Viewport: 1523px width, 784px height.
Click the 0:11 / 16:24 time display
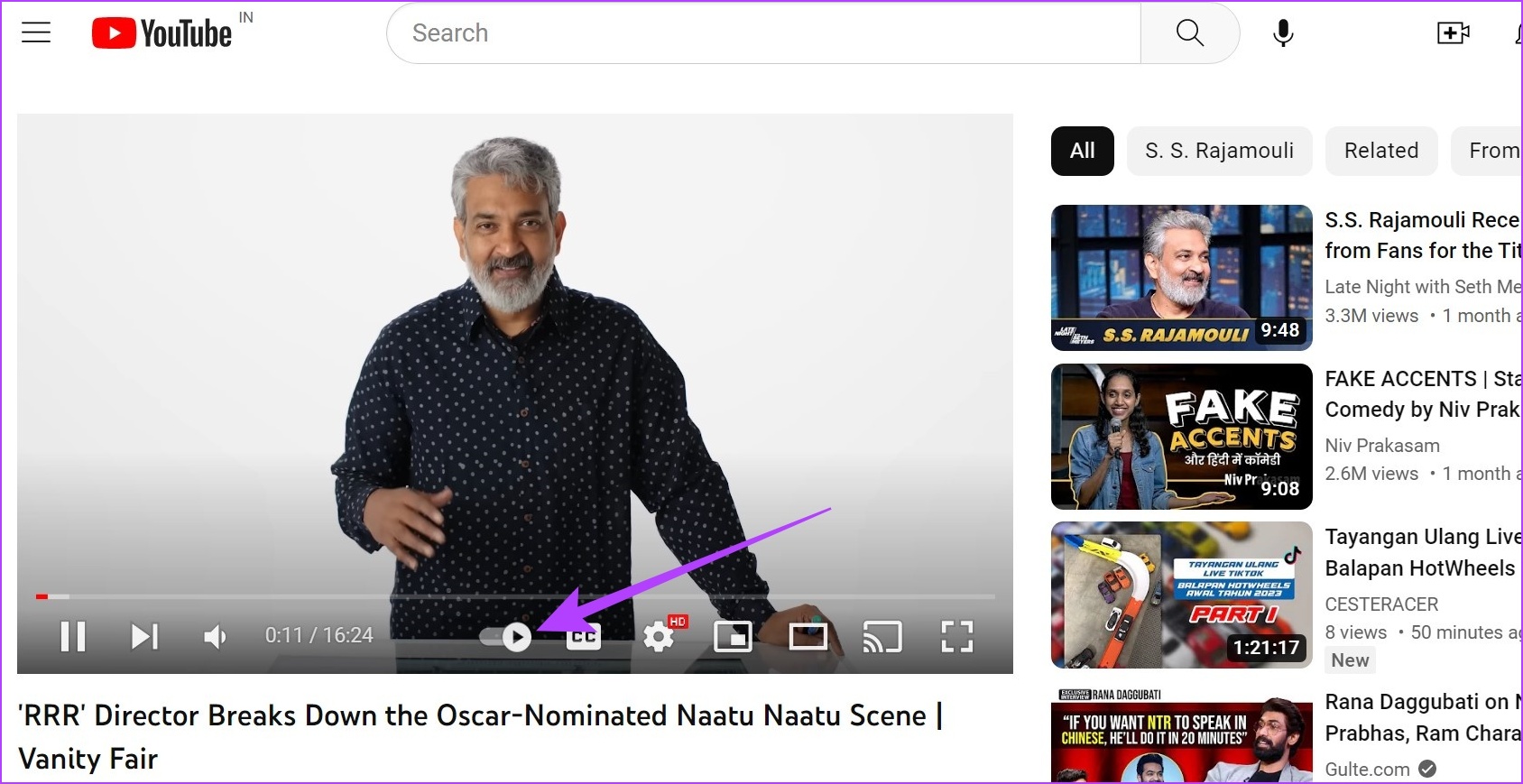[319, 636]
